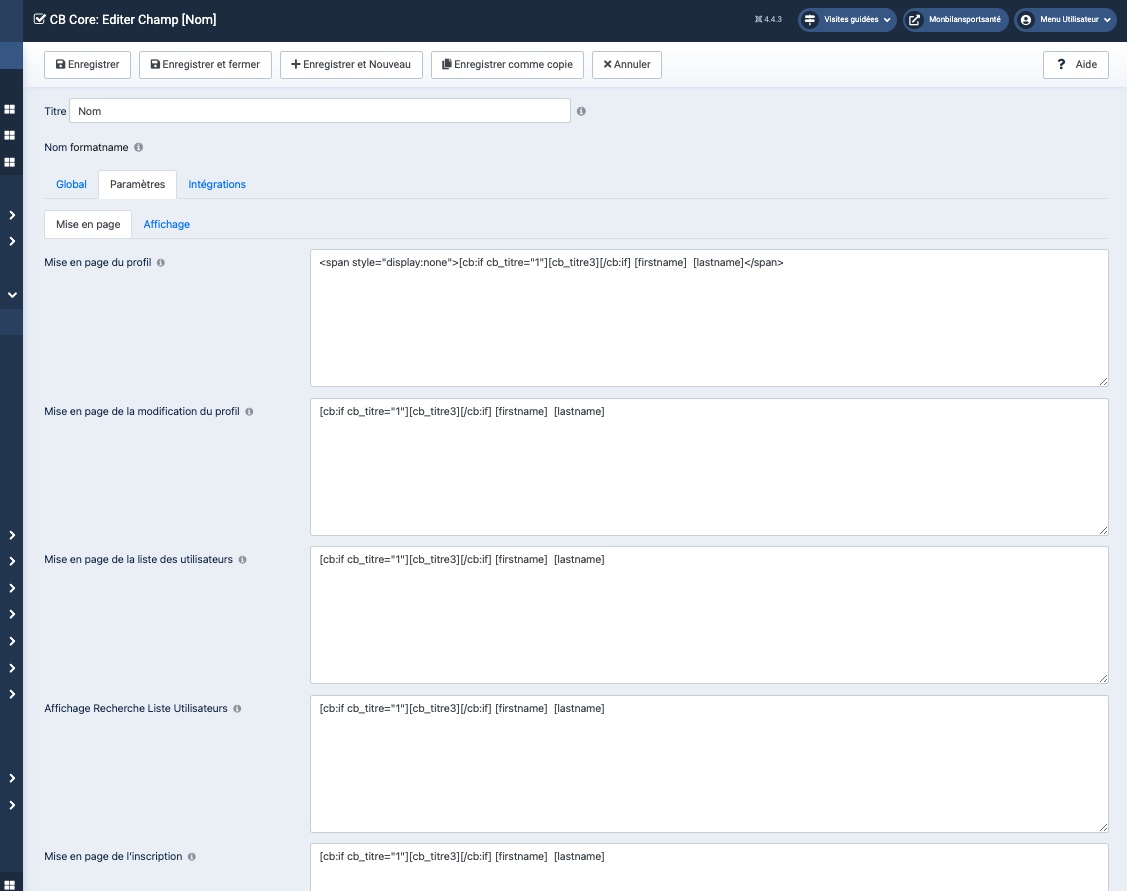This screenshot has height=891, width=1127.
Task: Open the Visites guidées dropdown
Action: click(x=847, y=19)
